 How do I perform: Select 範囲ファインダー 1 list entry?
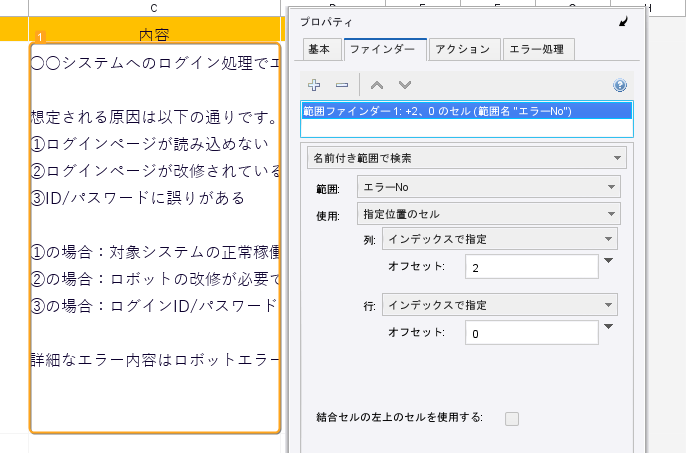[466, 111]
